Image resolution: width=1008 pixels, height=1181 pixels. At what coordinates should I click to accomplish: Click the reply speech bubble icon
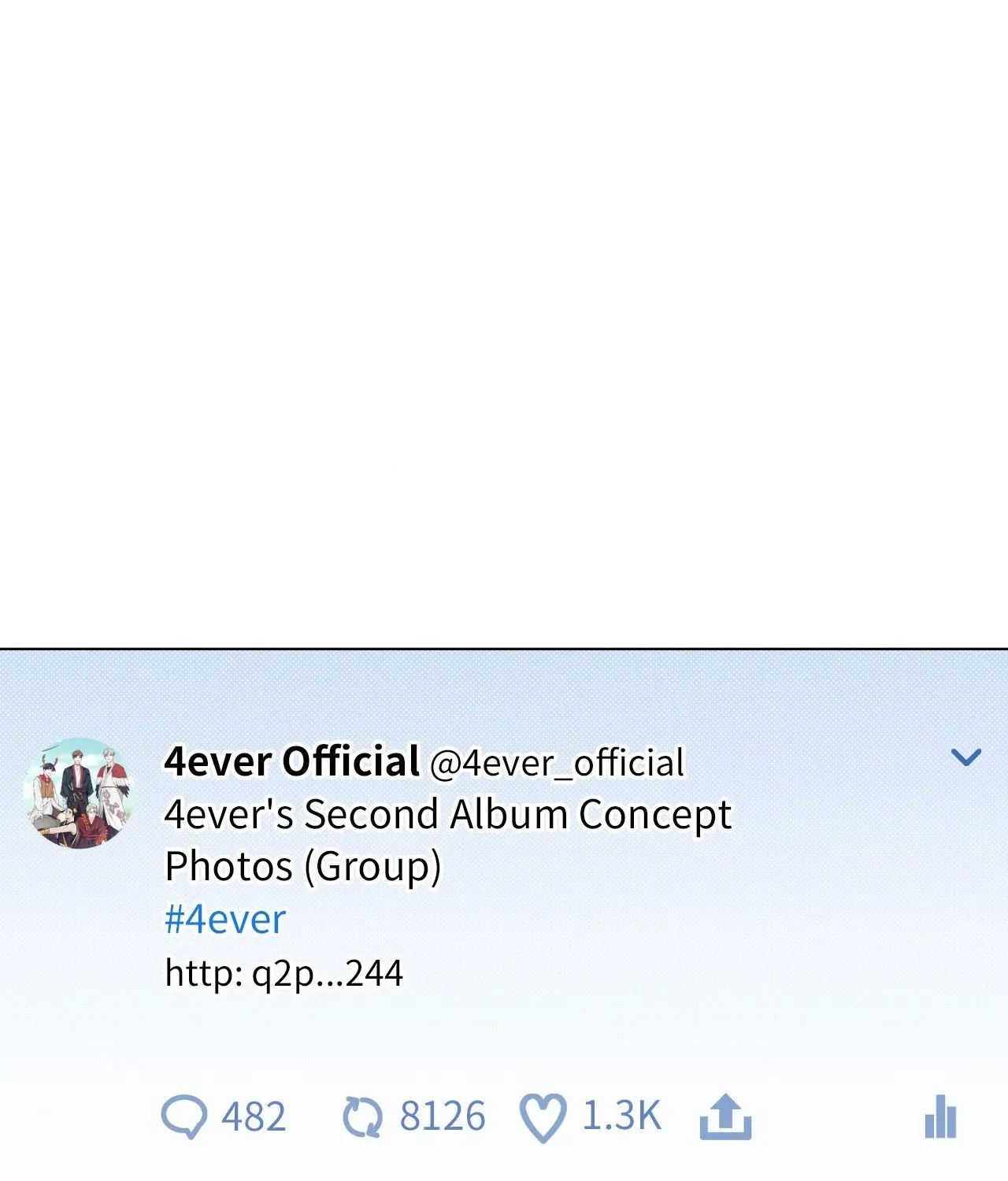point(184,1116)
